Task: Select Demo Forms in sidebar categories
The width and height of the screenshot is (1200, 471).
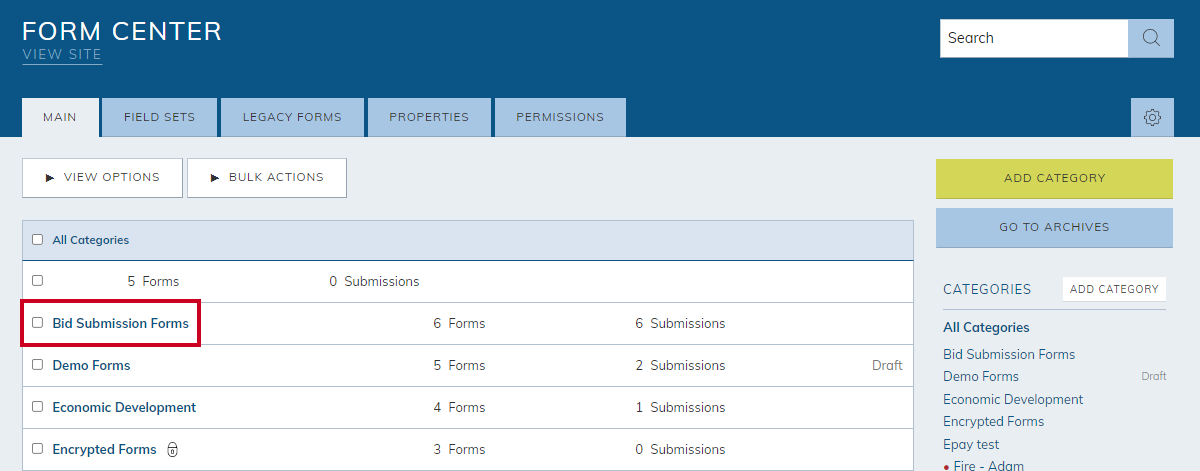Action: click(x=981, y=376)
